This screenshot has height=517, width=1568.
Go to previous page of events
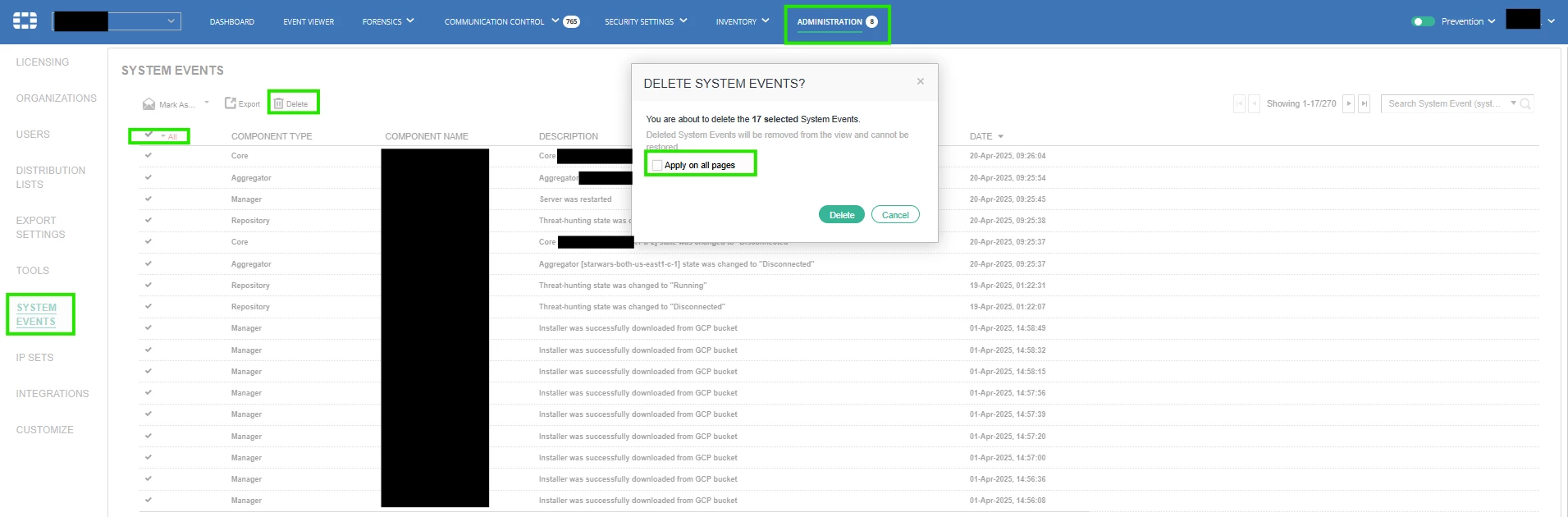(1254, 103)
